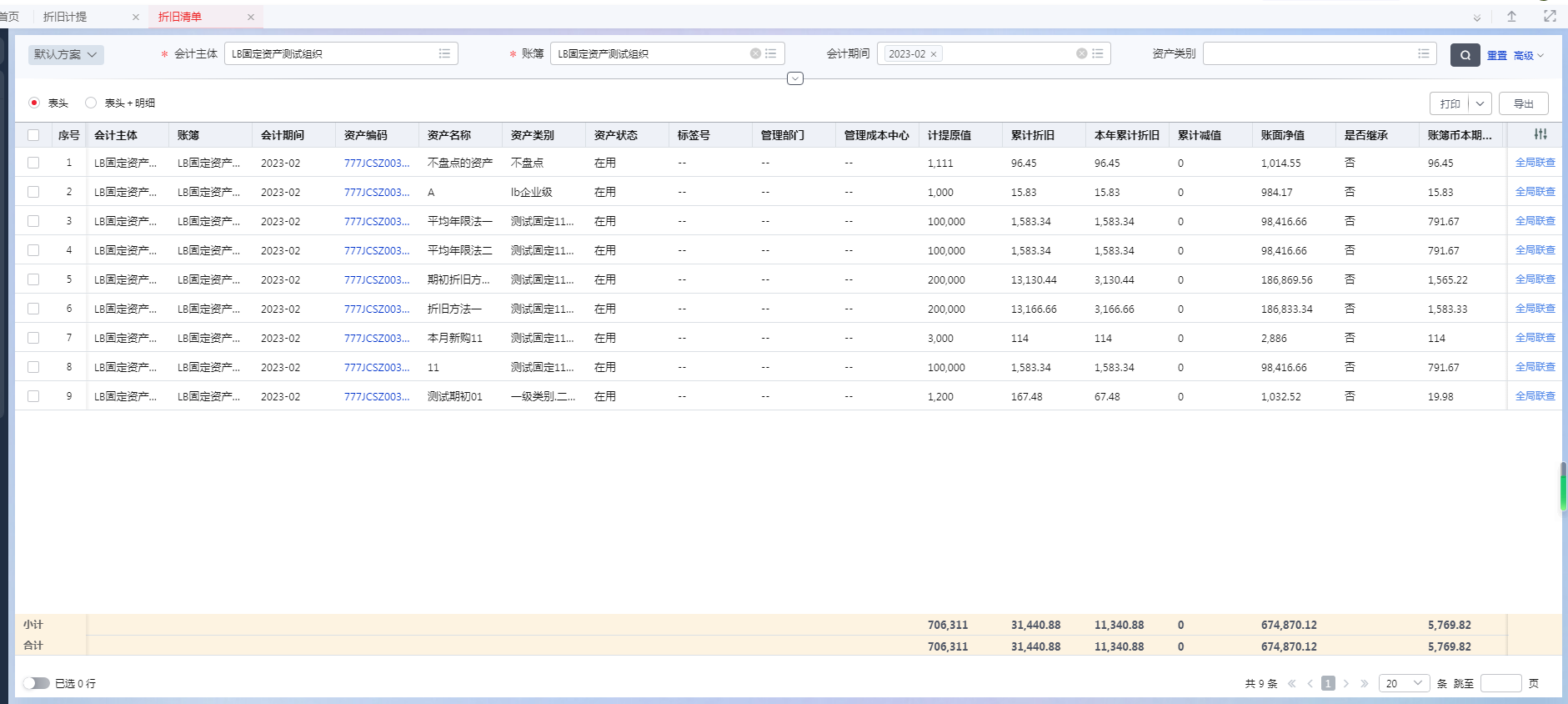Open the column settings icon in table header
Viewport: 1568px width, 704px height.
click(1540, 134)
